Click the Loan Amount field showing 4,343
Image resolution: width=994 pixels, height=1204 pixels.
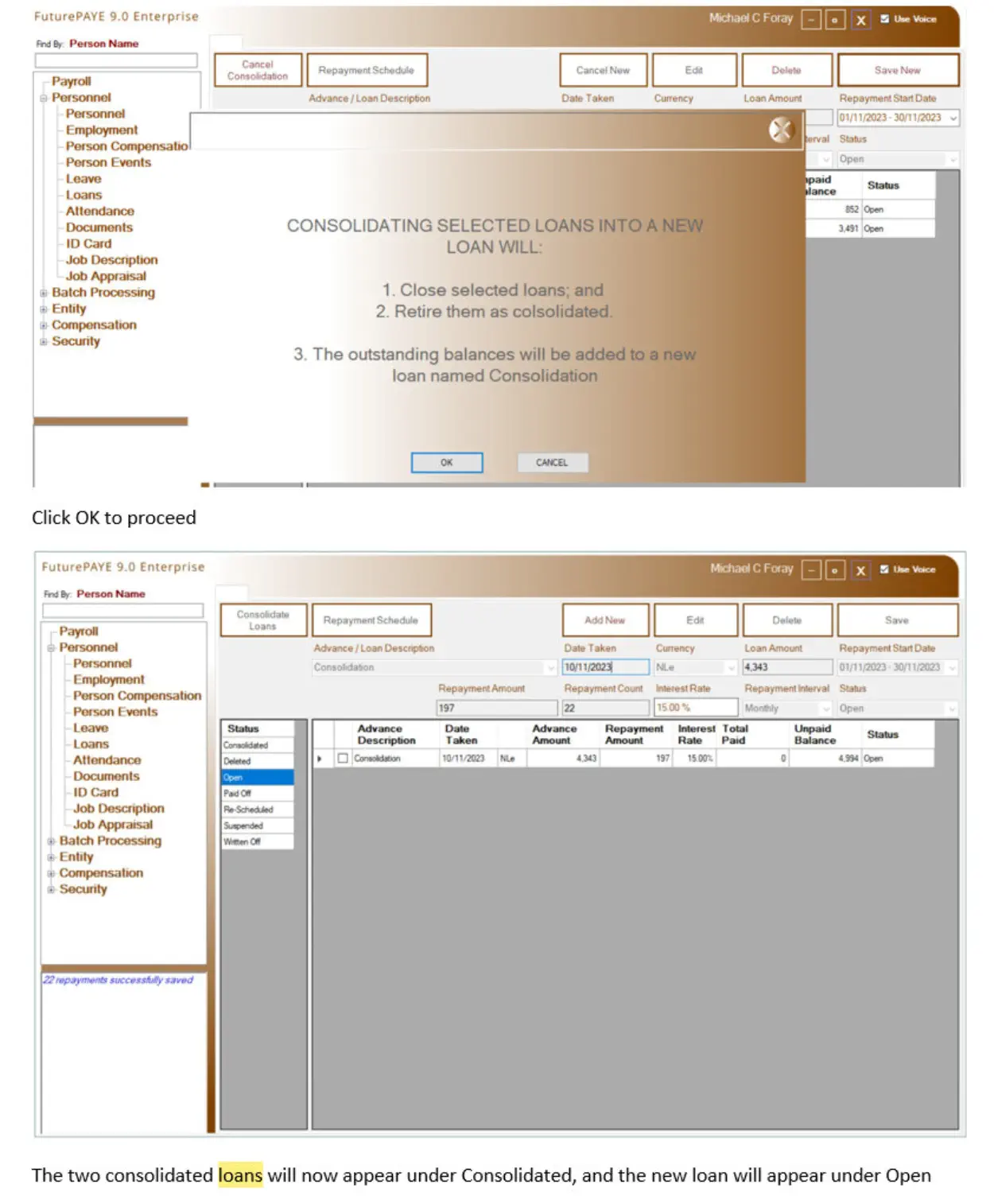tap(787, 667)
